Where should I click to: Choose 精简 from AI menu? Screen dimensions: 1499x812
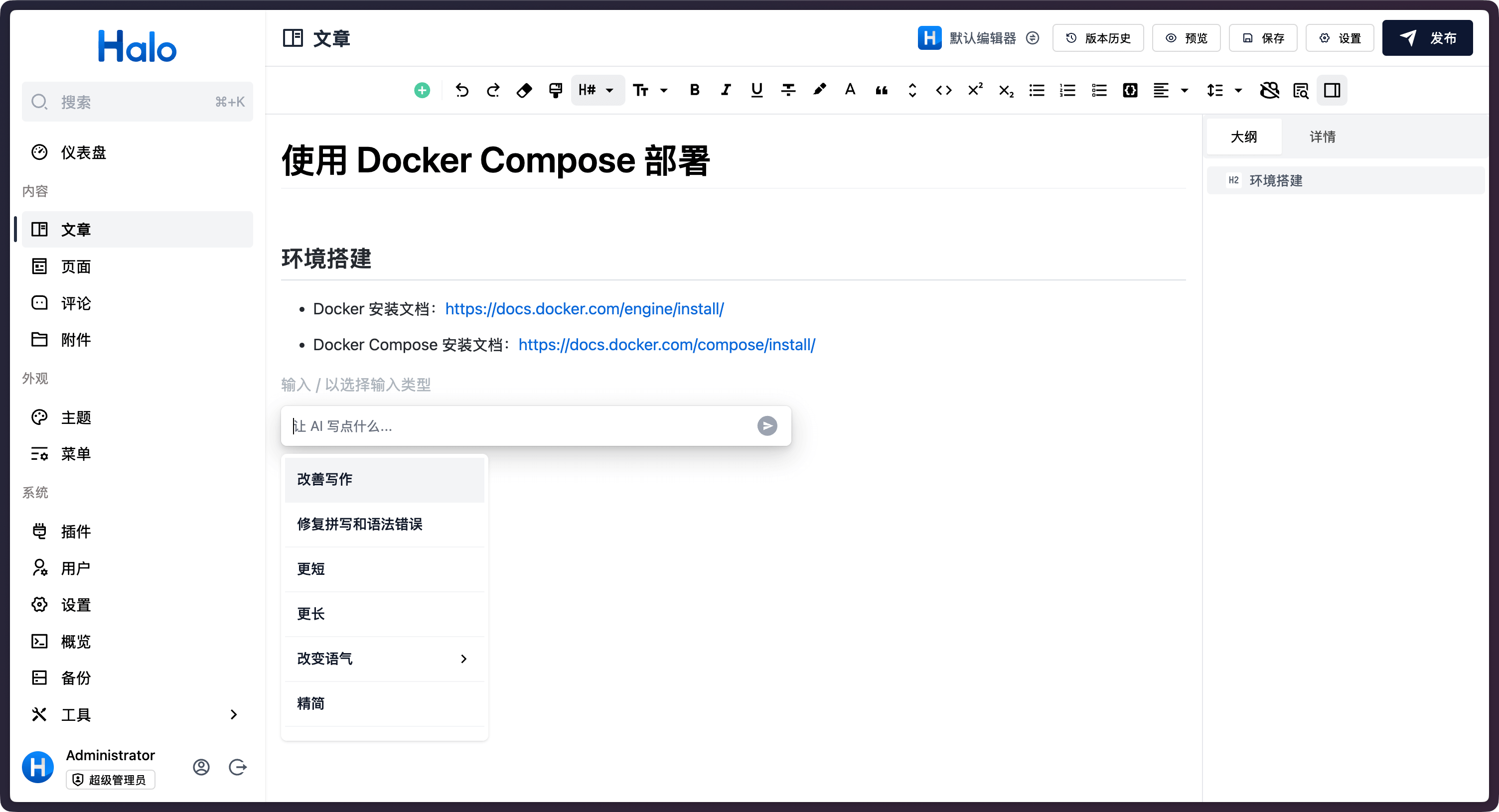tap(385, 703)
